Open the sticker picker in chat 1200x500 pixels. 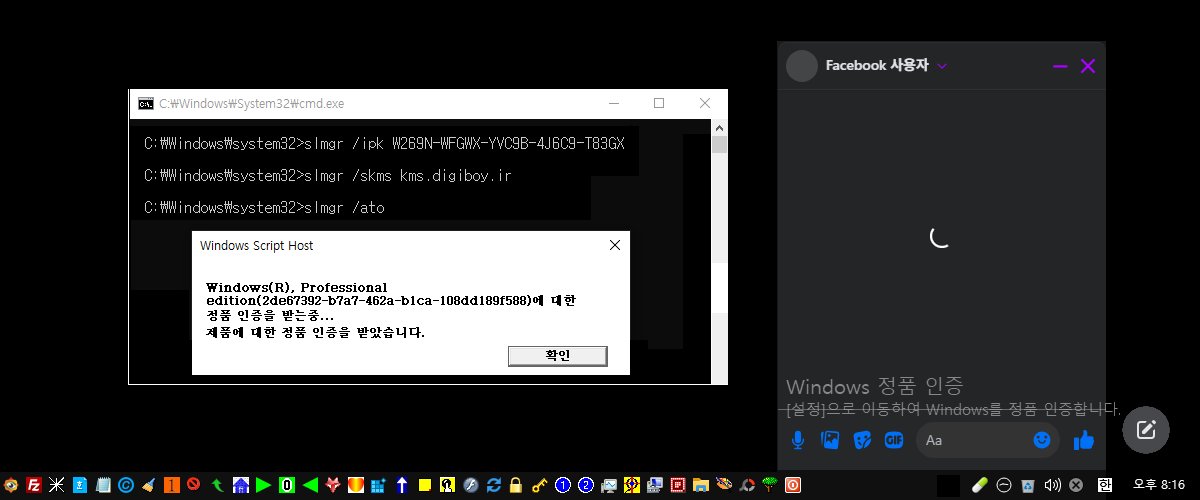pyautogui.click(x=862, y=440)
